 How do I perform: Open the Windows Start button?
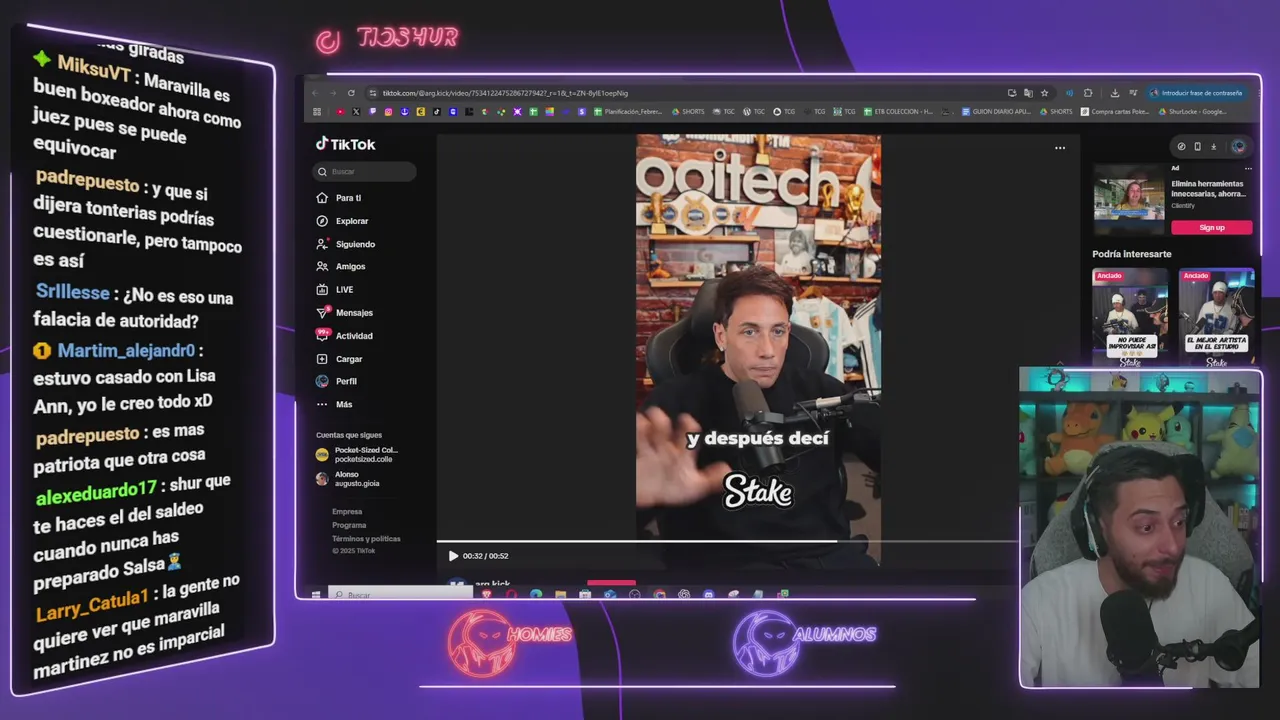[316, 595]
